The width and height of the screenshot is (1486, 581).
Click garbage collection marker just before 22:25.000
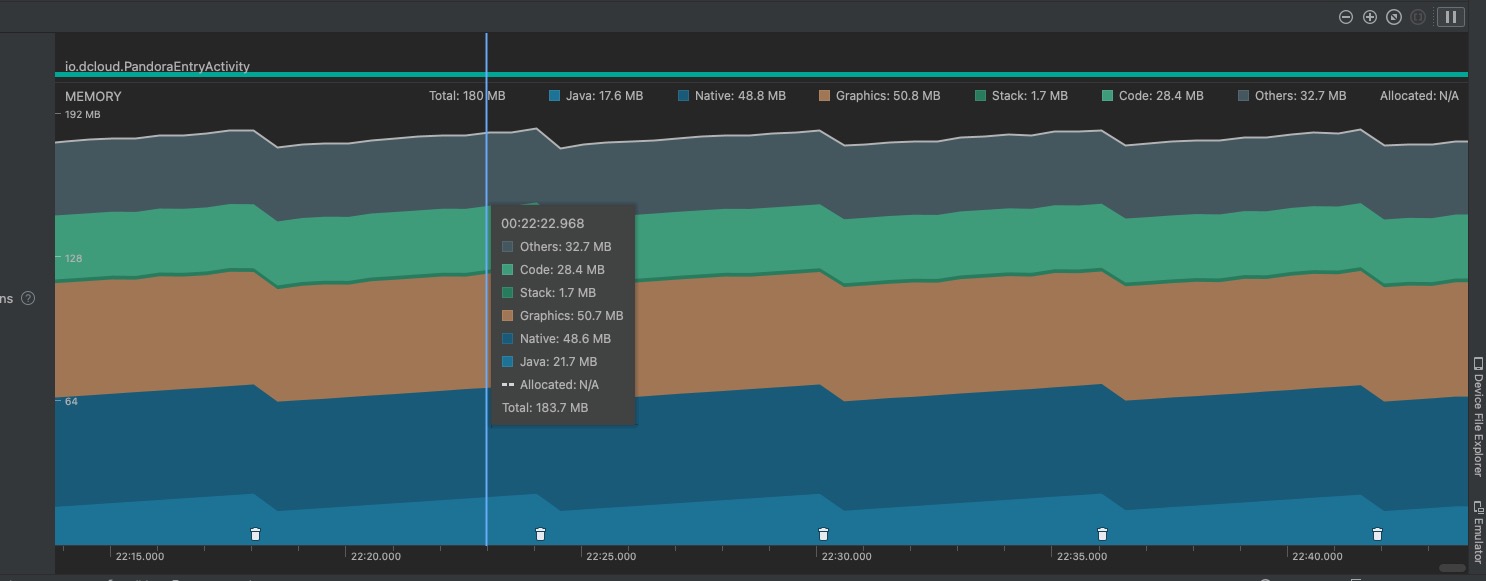coord(540,534)
